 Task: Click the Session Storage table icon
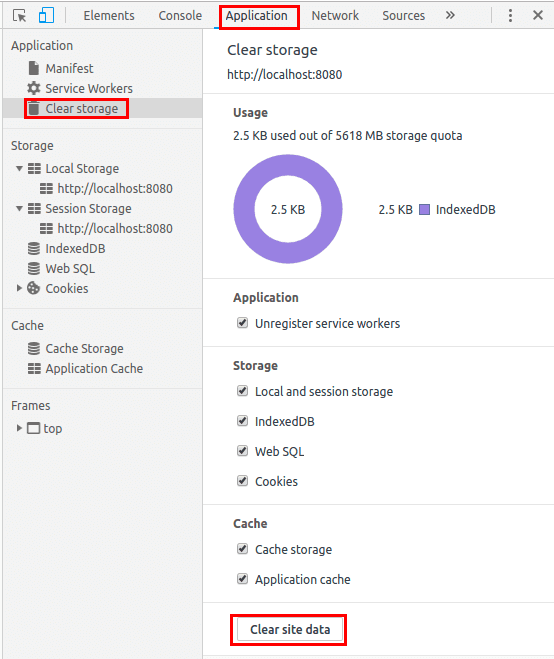pyautogui.click(x=34, y=208)
